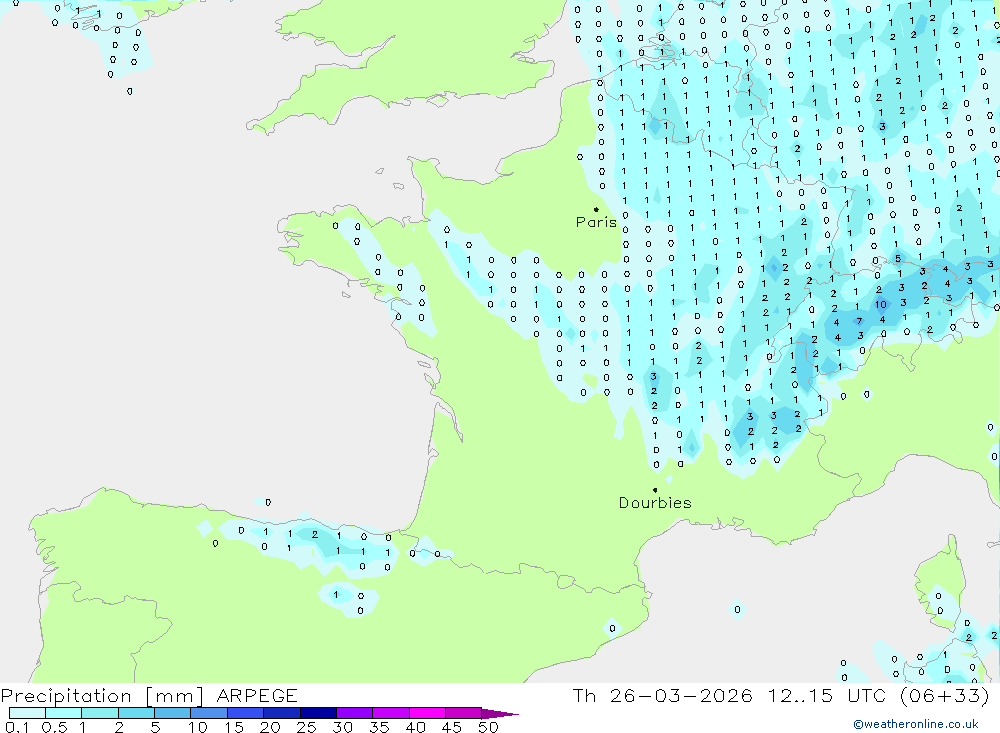Pick the 40–45 mm legend color swatch
Viewport: 1000px width, 733px height.
pos(427,713)
